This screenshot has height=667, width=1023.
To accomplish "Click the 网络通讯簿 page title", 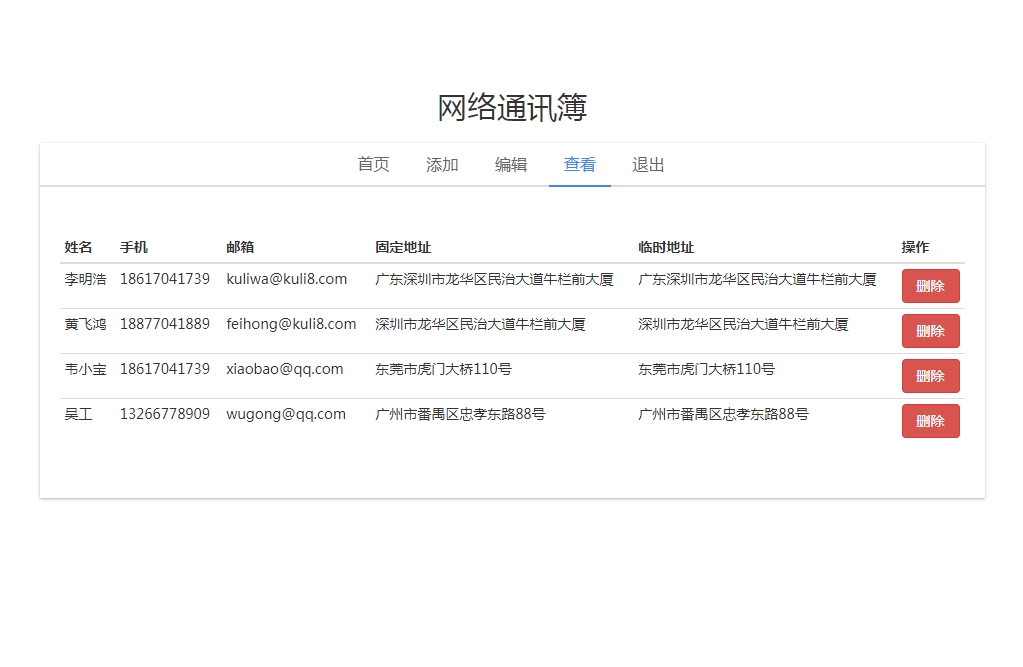I will tap(512, 108).
